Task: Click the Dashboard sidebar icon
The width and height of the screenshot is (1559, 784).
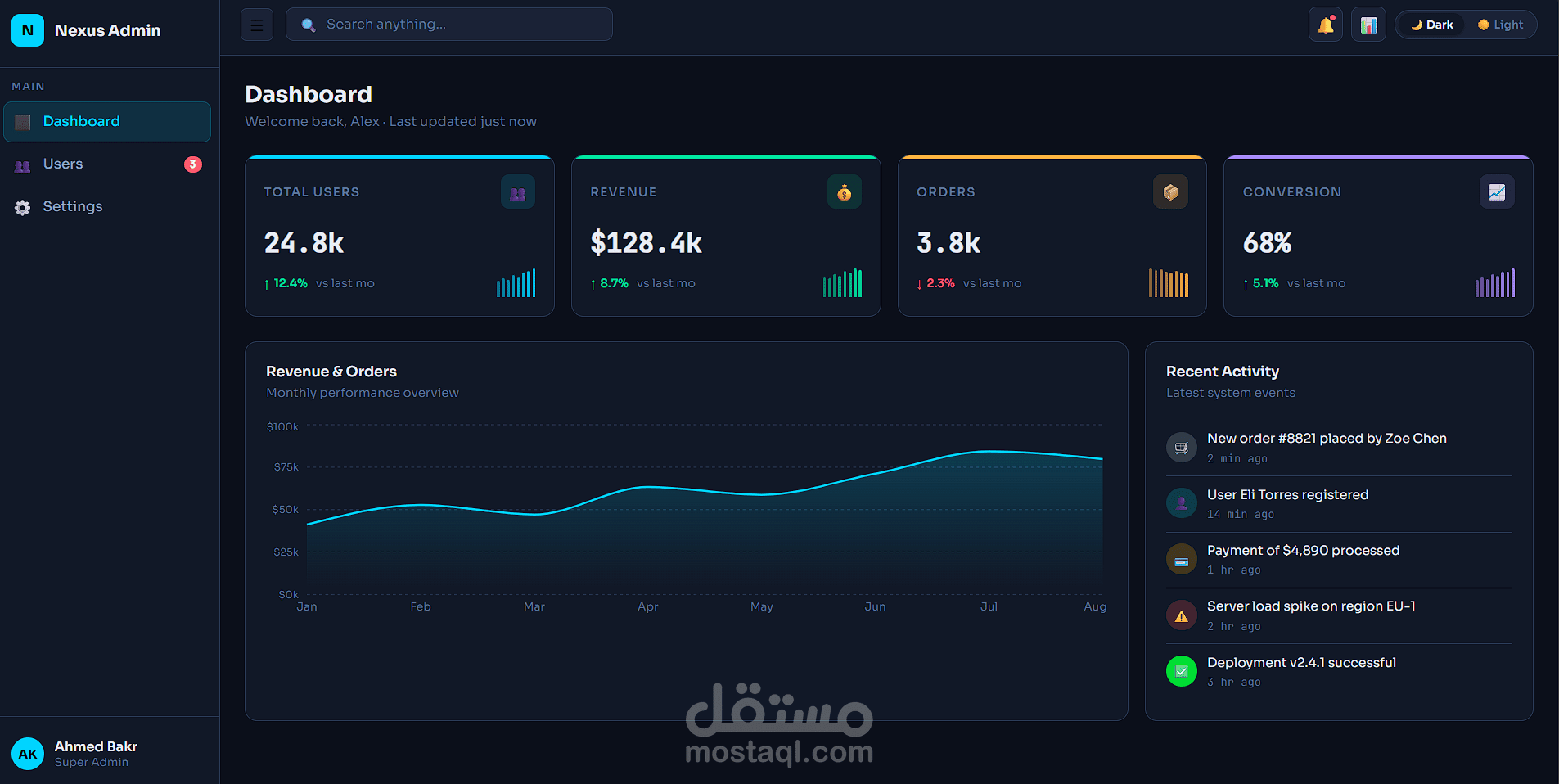Action: pos(23,122)
